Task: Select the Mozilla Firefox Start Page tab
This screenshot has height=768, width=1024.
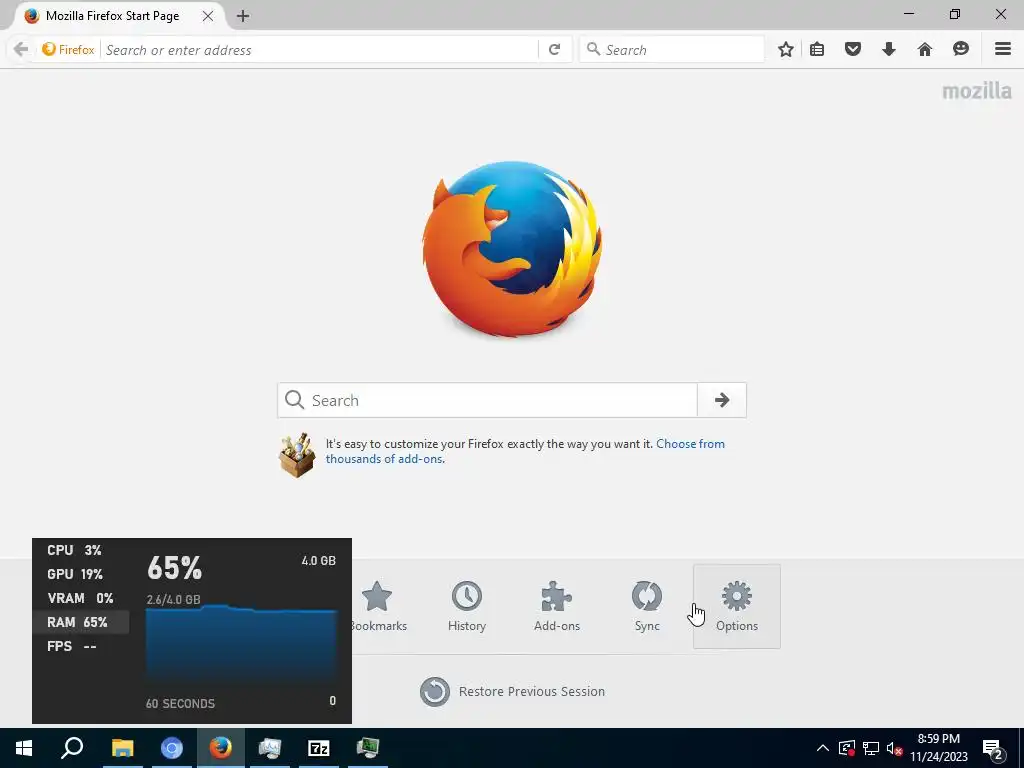Action: (112, 16)
